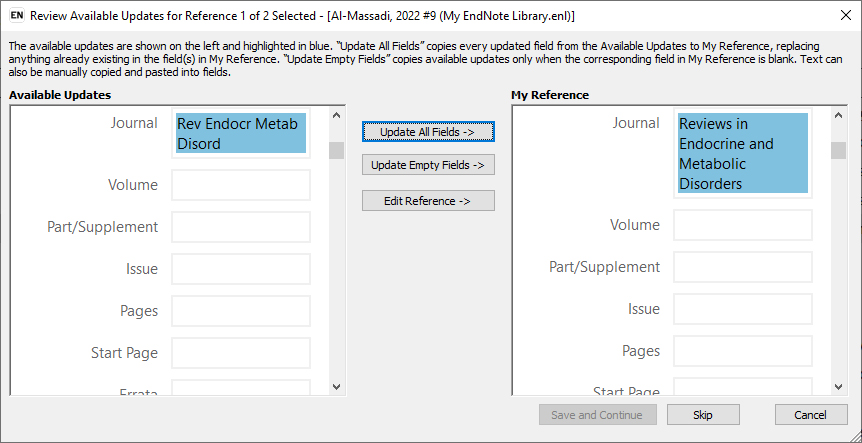Cancel the review updates dialog
Image resolution: width=862 pixels, height=443 pixels.
tap(811, 415)
